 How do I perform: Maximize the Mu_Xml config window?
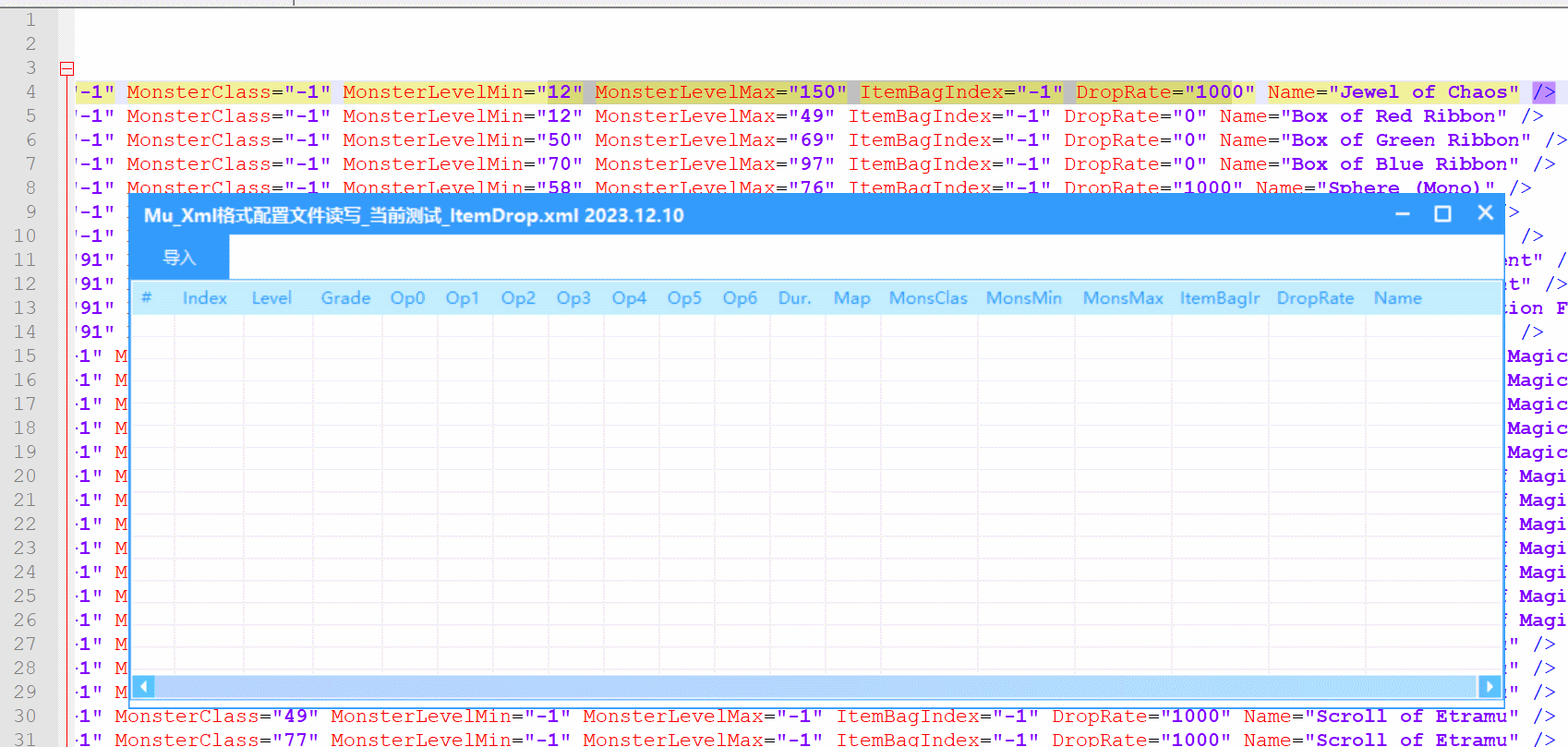tap(1442, 214)
